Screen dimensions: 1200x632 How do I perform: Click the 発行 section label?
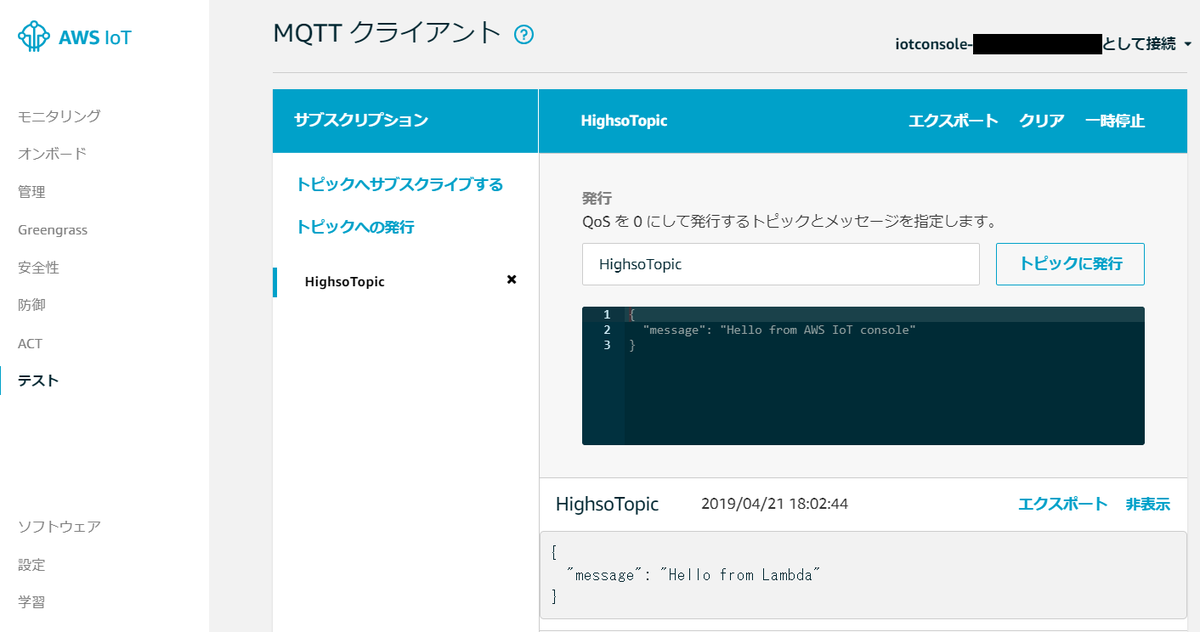tap(597, 198)
